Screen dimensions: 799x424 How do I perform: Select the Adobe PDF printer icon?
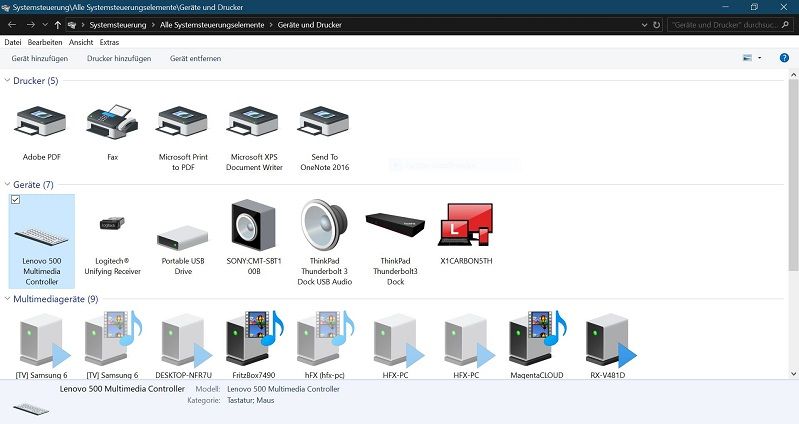41,122
